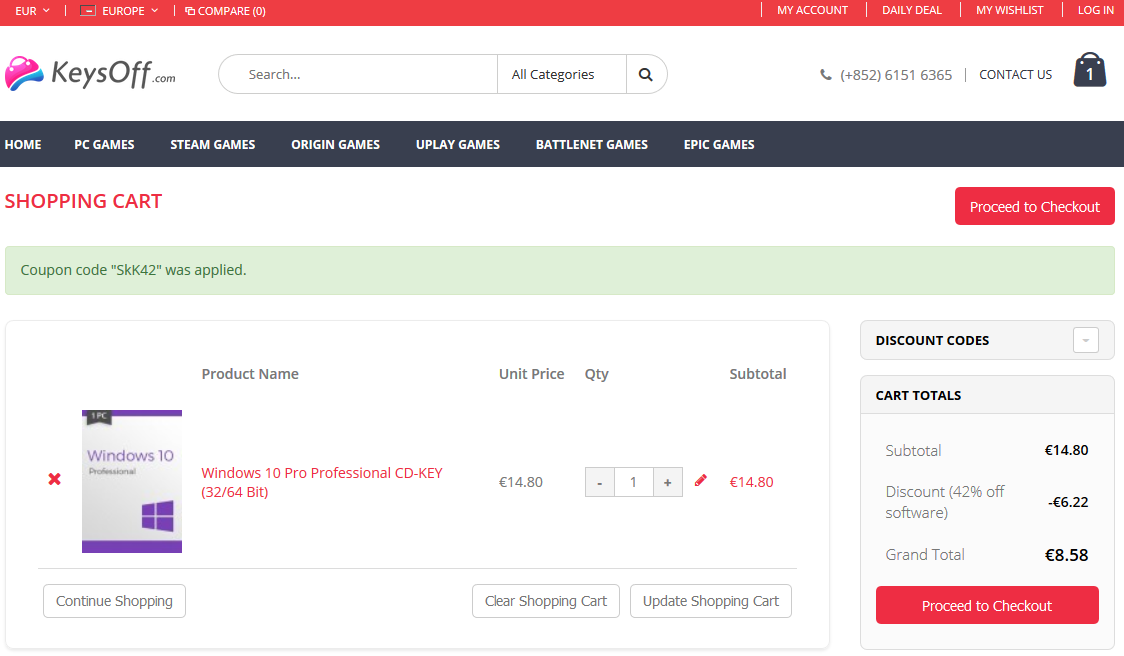Click the unit price €14.80 cell
This screenshot has width=1124, height=656.
520,482
